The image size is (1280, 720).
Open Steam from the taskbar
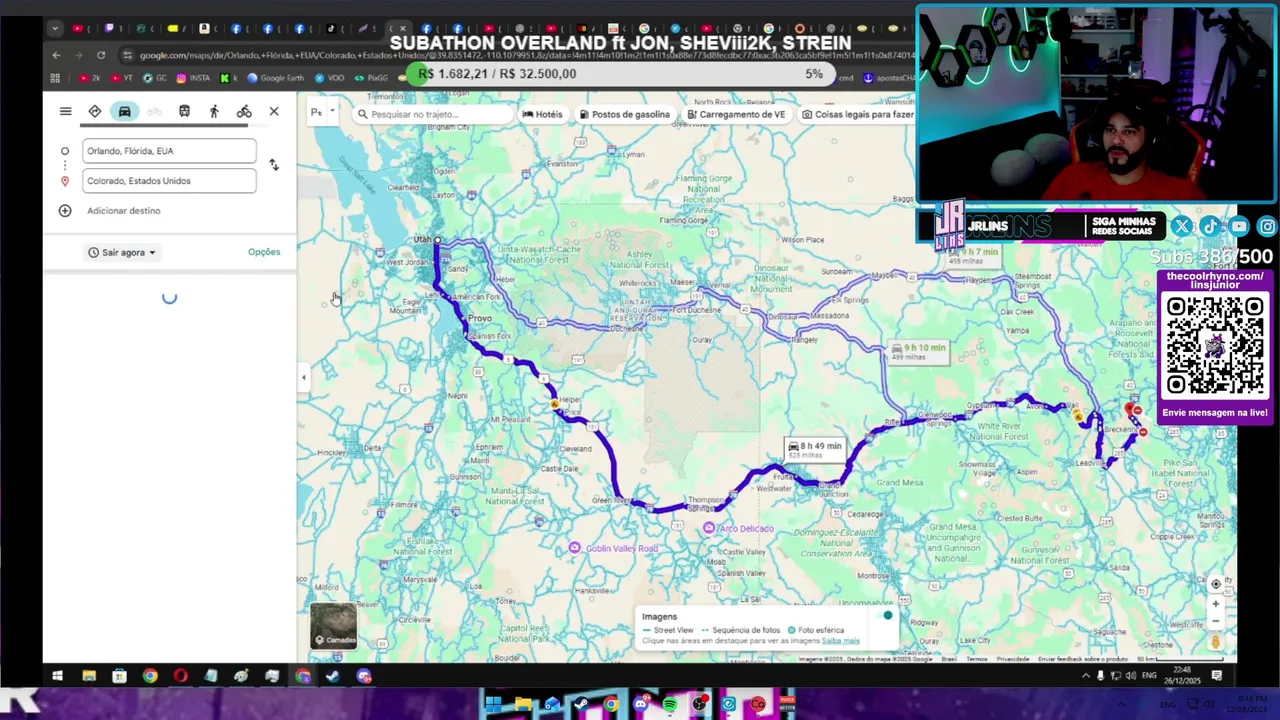pyautogui.click(x=333, y=676)
